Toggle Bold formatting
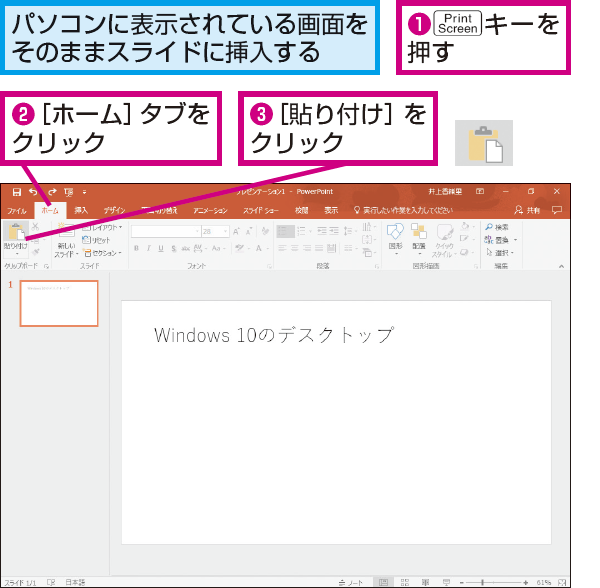 pyautogui.click(x=136, y=248)
